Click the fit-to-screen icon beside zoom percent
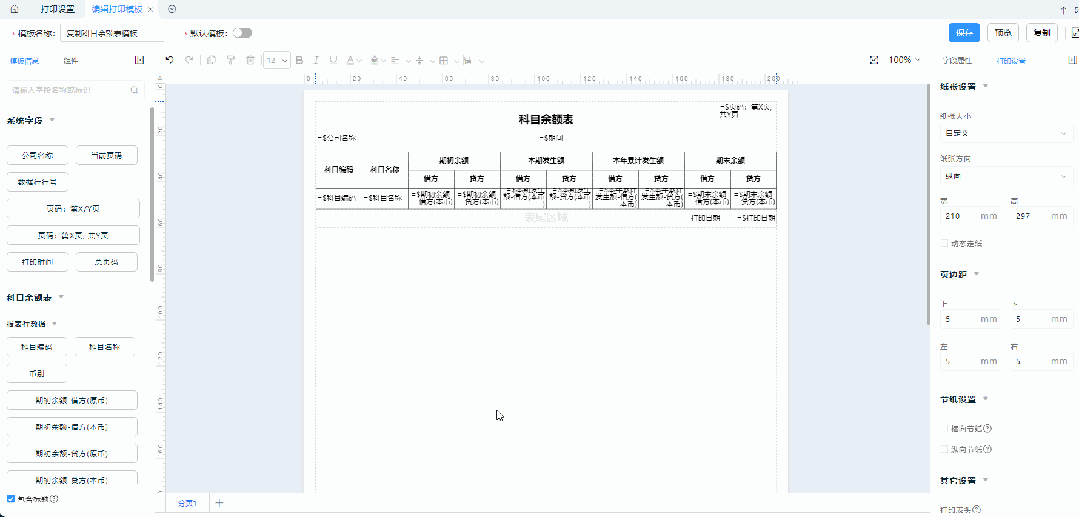 pyautogui.click(x=873, y=60)
